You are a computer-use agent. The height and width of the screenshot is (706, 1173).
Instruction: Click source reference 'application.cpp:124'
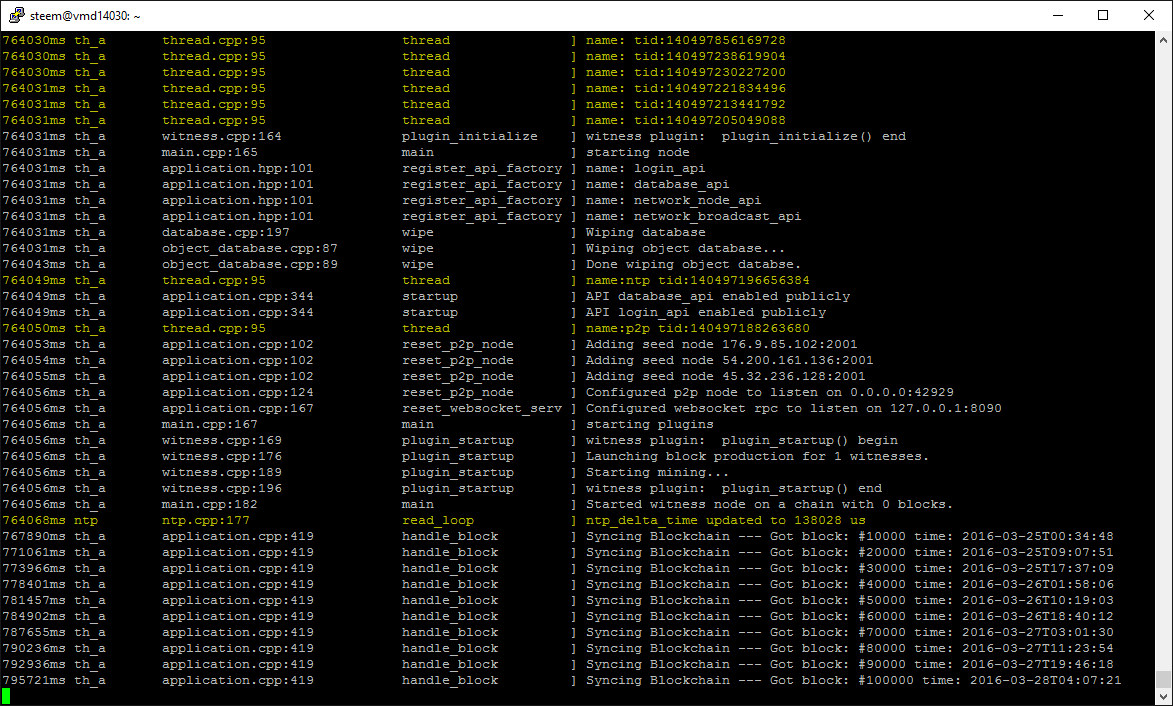point(238,393)
